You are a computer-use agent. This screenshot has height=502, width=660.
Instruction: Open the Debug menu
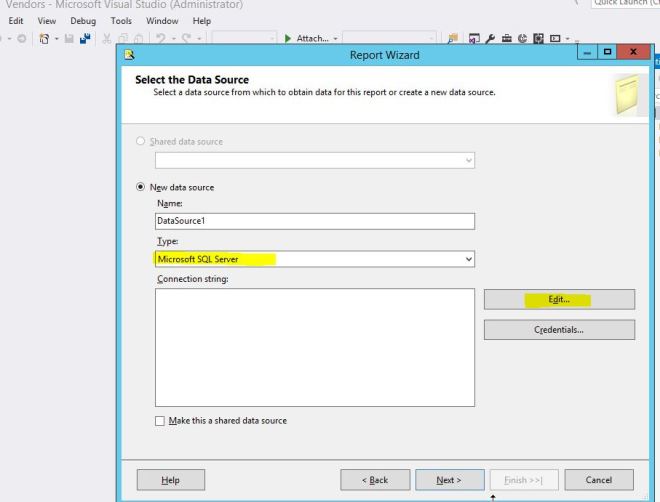[82, 21]
